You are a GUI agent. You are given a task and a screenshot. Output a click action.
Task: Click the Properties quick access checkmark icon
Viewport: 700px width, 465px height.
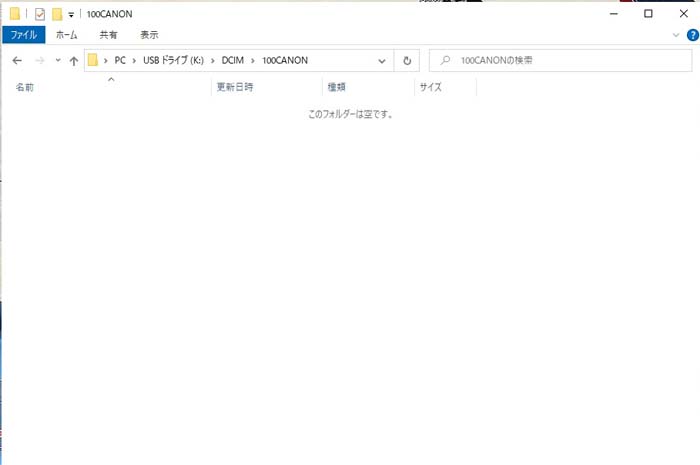click(40, 14)
